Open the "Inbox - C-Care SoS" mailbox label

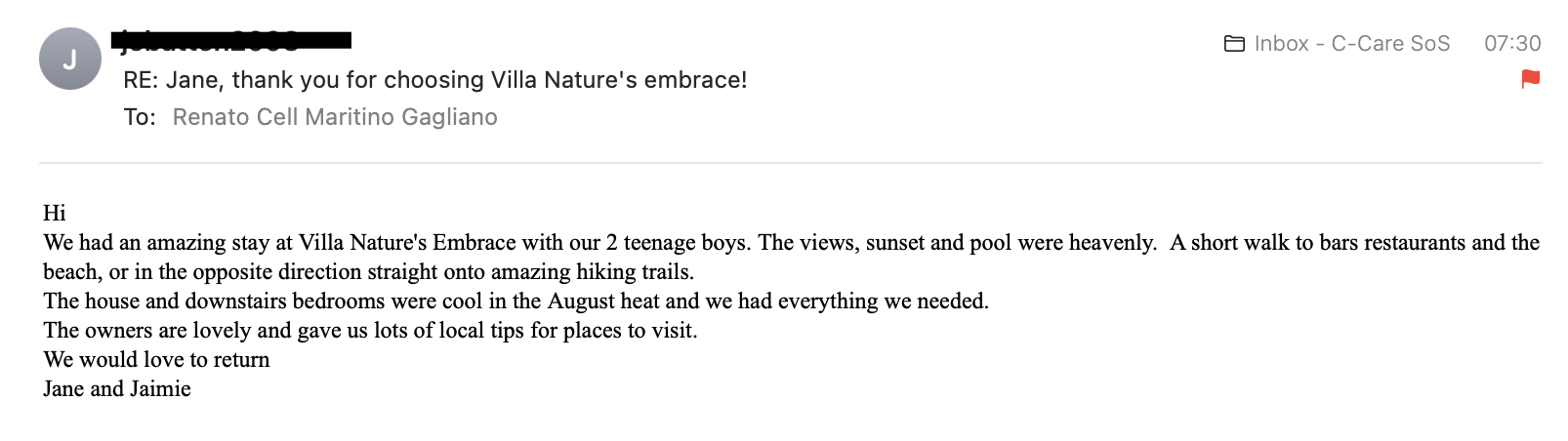pyautogui.click(x=1351, y=44)
